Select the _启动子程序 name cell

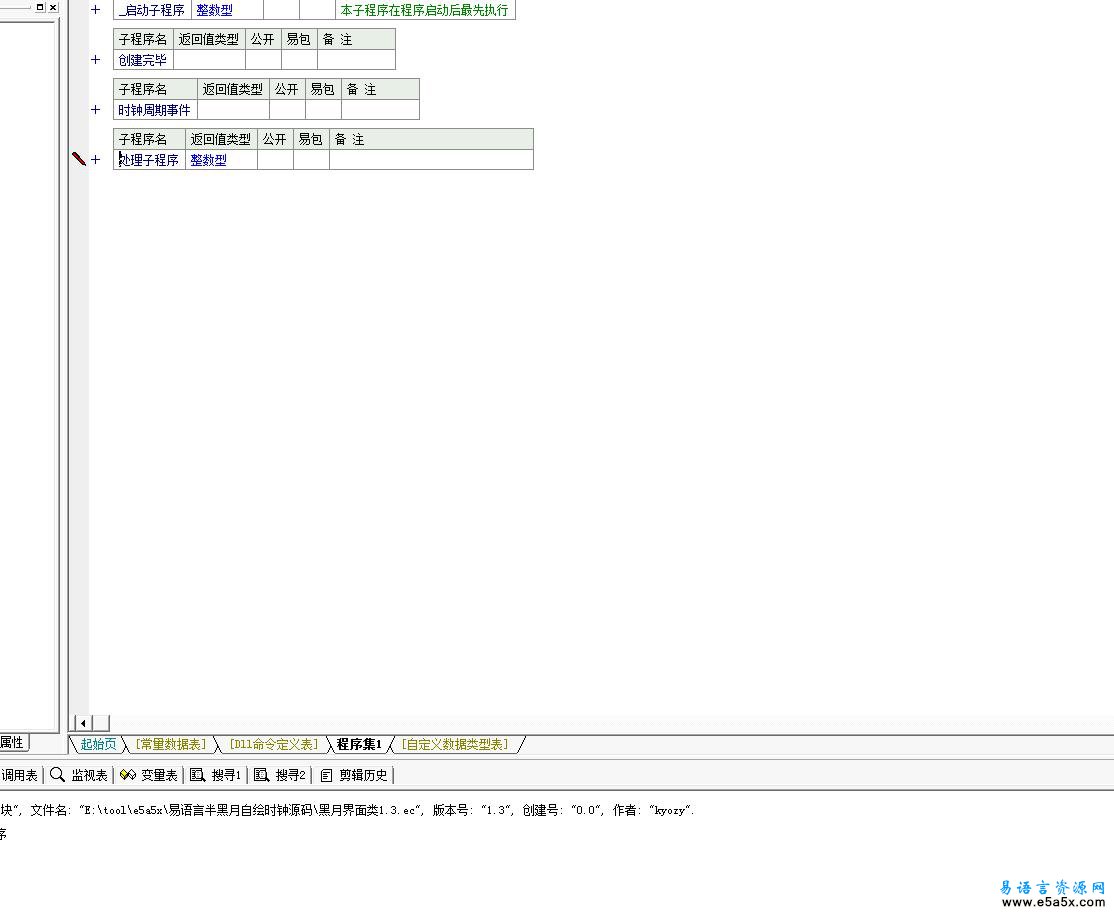pos(152,10)
